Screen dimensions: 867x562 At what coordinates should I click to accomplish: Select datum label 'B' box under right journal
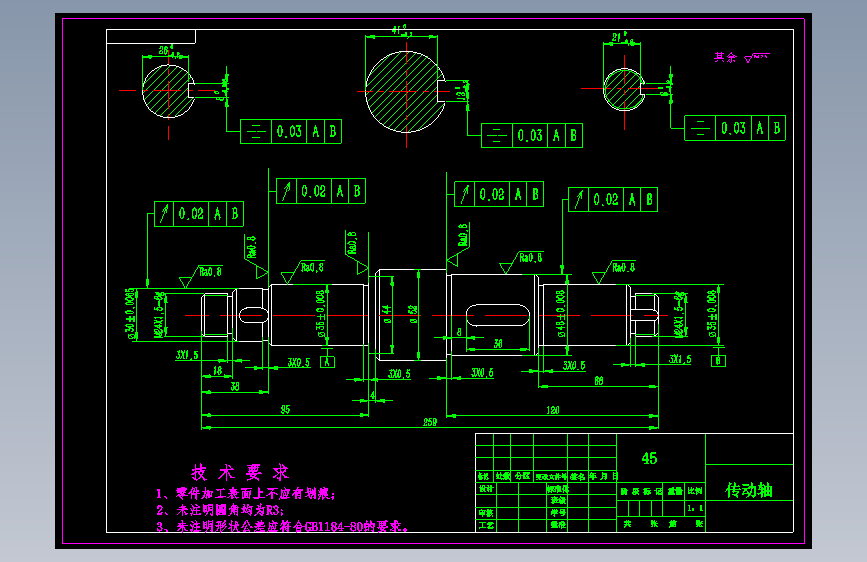coord(718,361)
